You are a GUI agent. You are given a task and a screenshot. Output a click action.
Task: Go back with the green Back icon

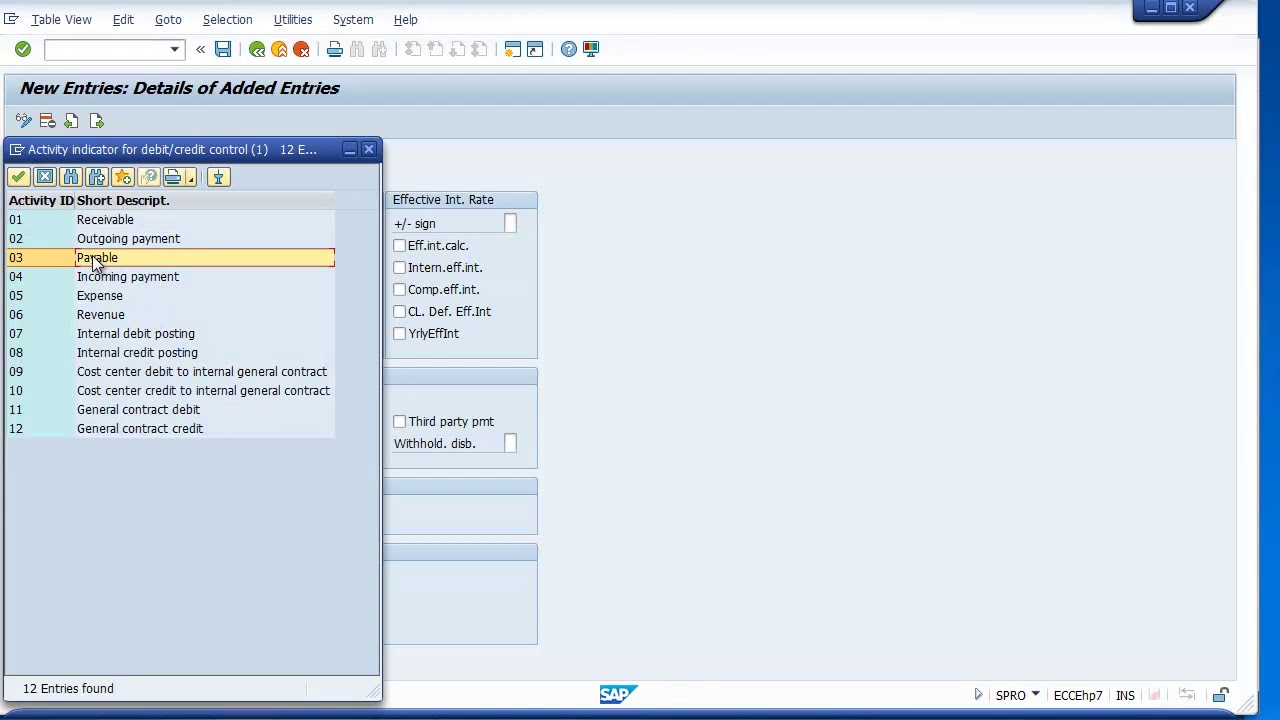[257, 49]
